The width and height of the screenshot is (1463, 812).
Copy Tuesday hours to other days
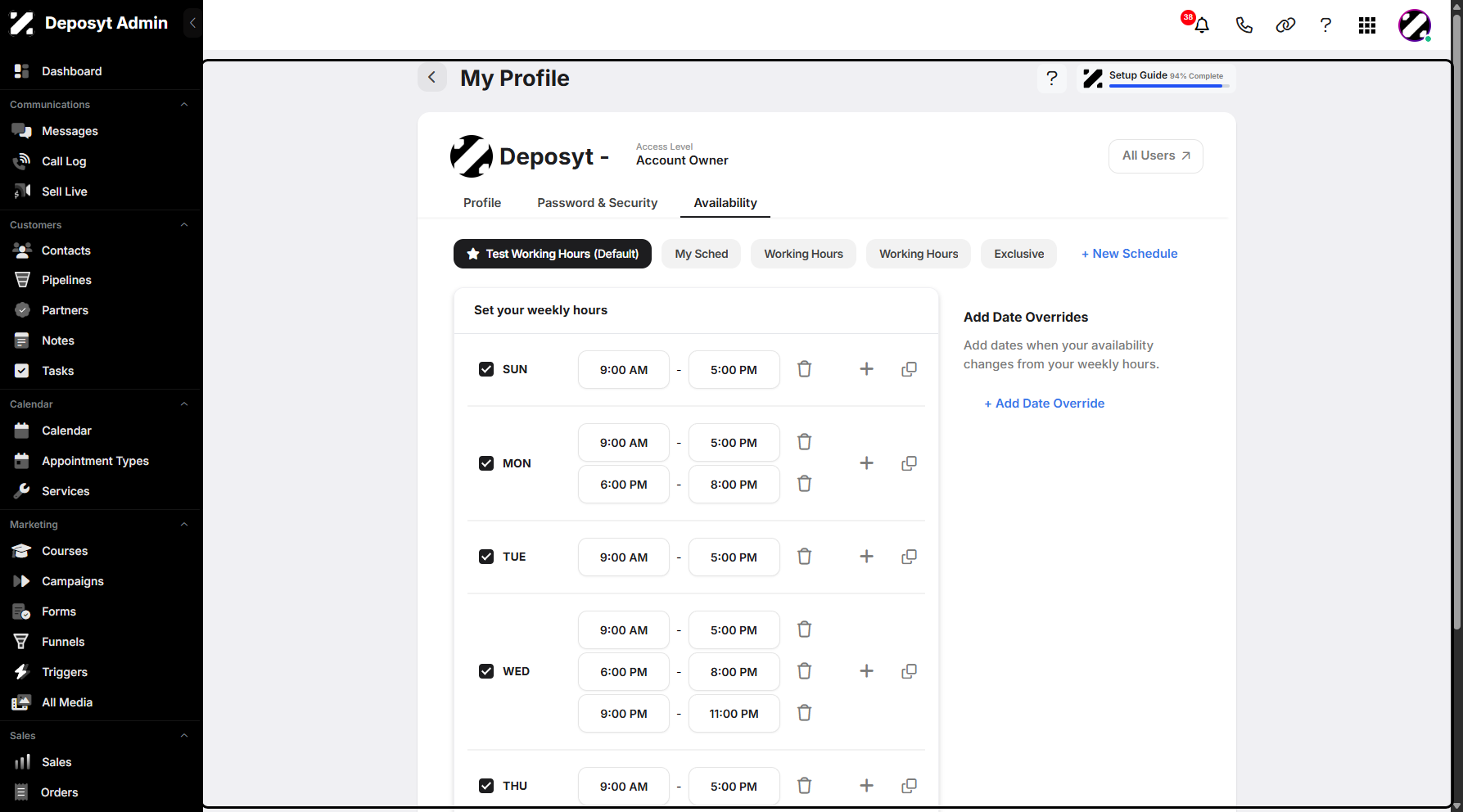[x=909, y=557]
